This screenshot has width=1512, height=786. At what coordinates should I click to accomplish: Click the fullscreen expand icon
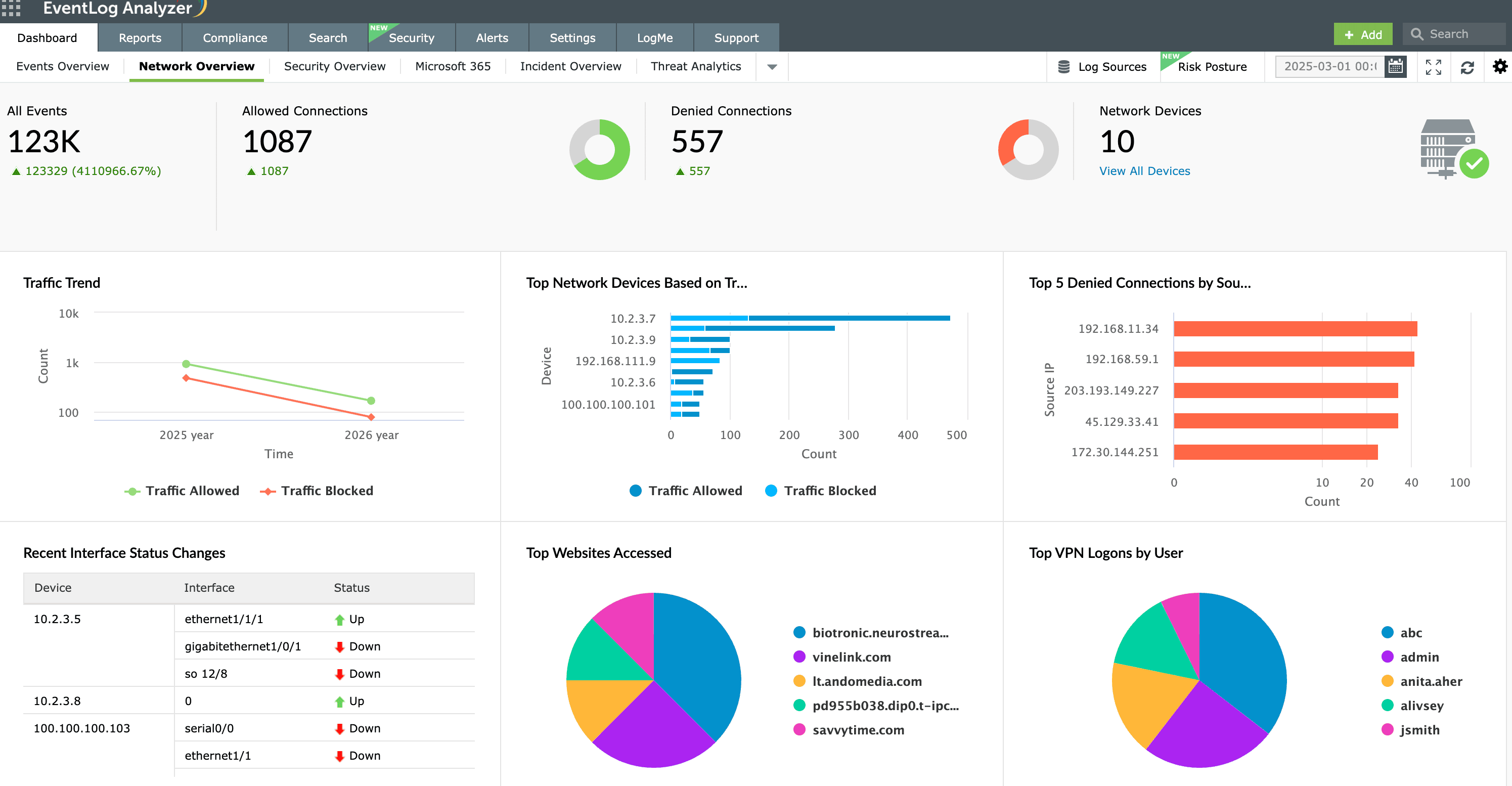click(1433, 67)
